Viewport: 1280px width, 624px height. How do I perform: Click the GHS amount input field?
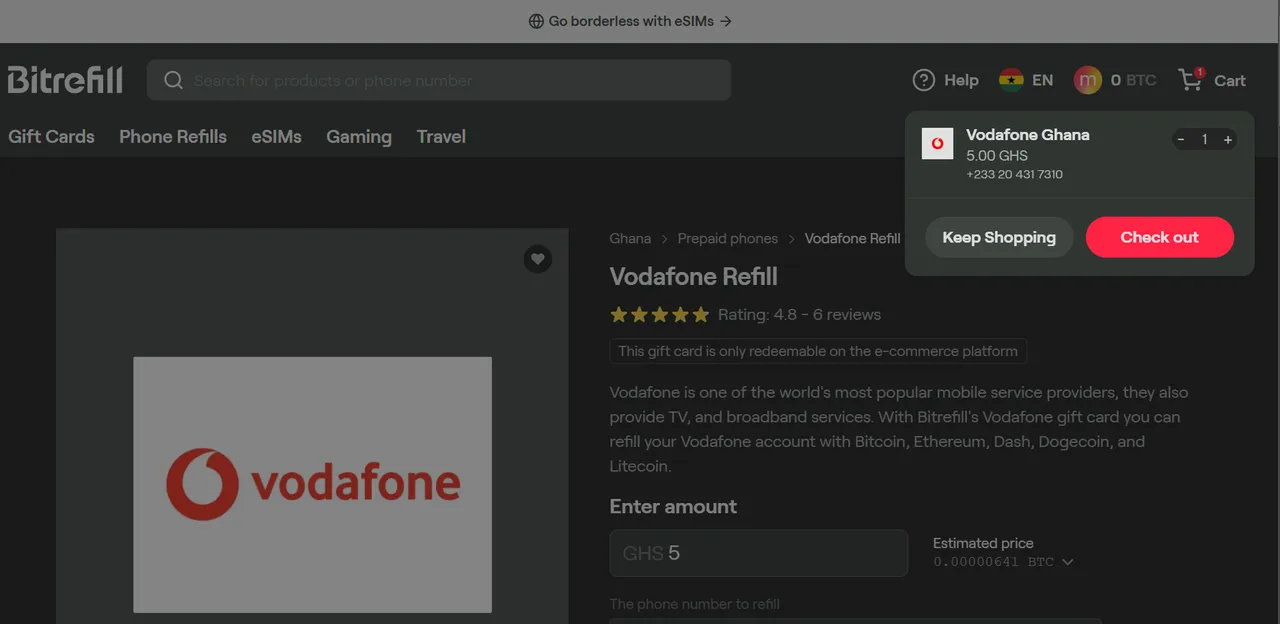coord(759,553)
